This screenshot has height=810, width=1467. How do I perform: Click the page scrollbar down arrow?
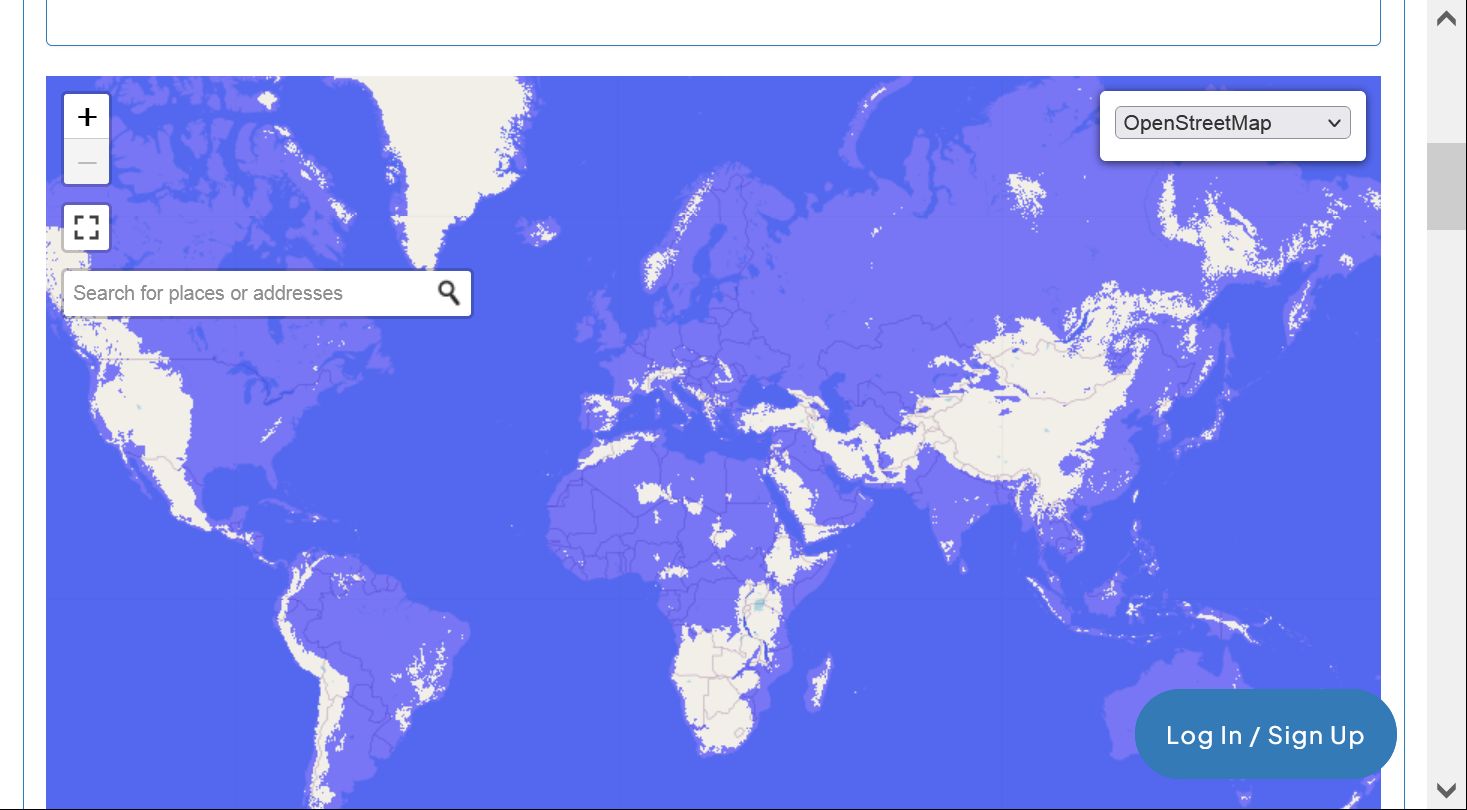[x=1446, y=789]
